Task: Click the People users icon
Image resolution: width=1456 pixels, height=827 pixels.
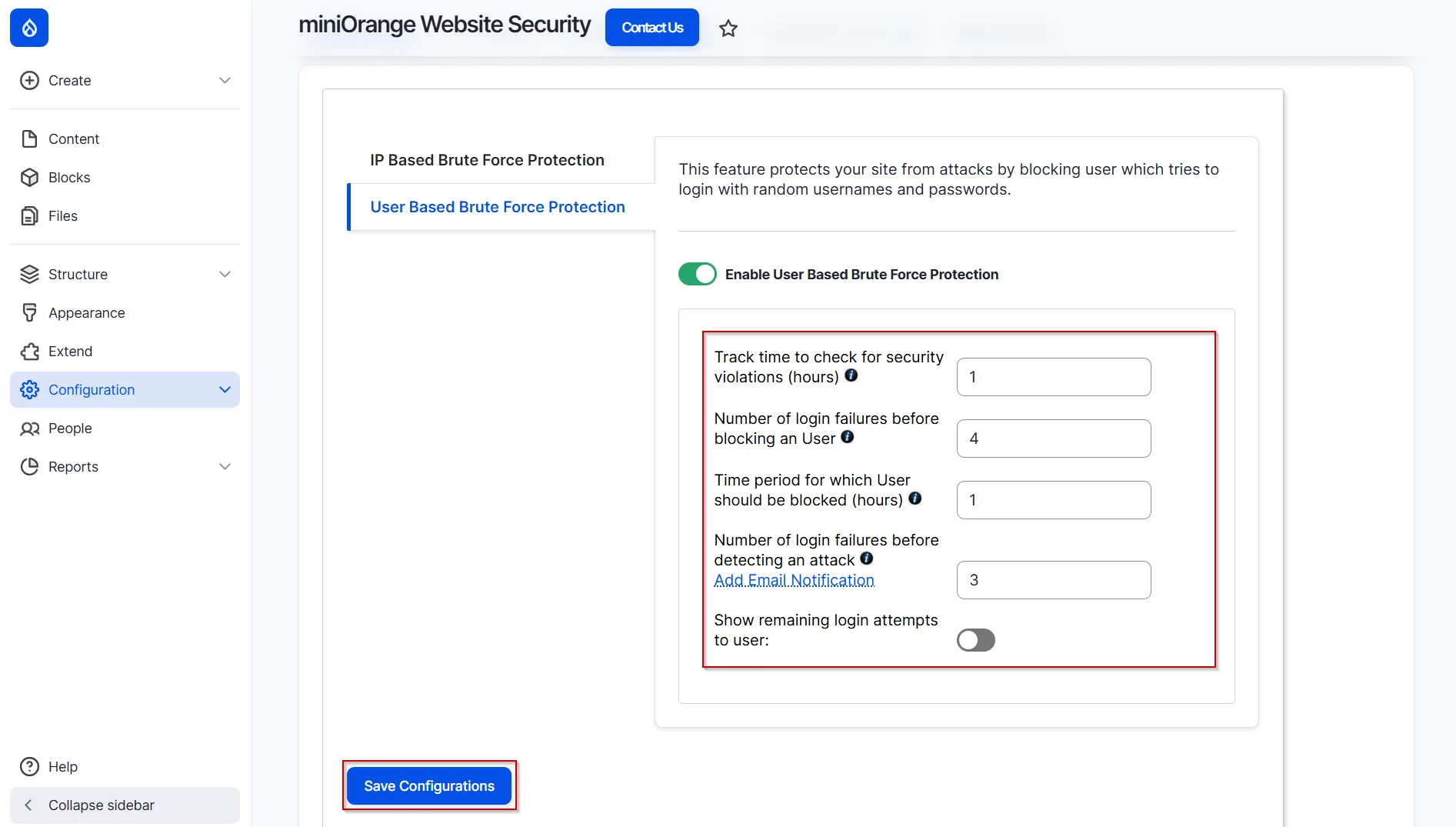Action: 29,429
